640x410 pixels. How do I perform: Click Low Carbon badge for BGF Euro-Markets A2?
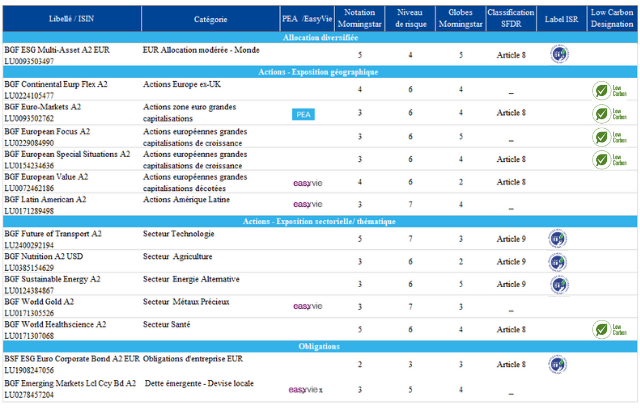pos(610,114)
